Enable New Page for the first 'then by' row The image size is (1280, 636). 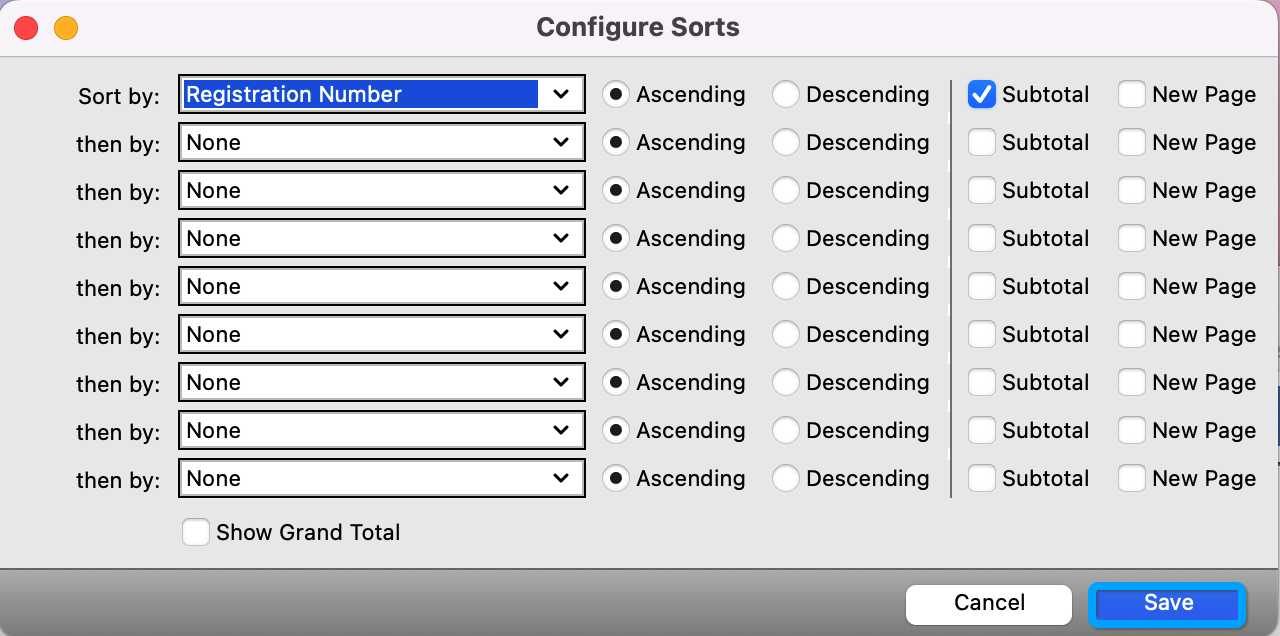(x=1132, y=143)
